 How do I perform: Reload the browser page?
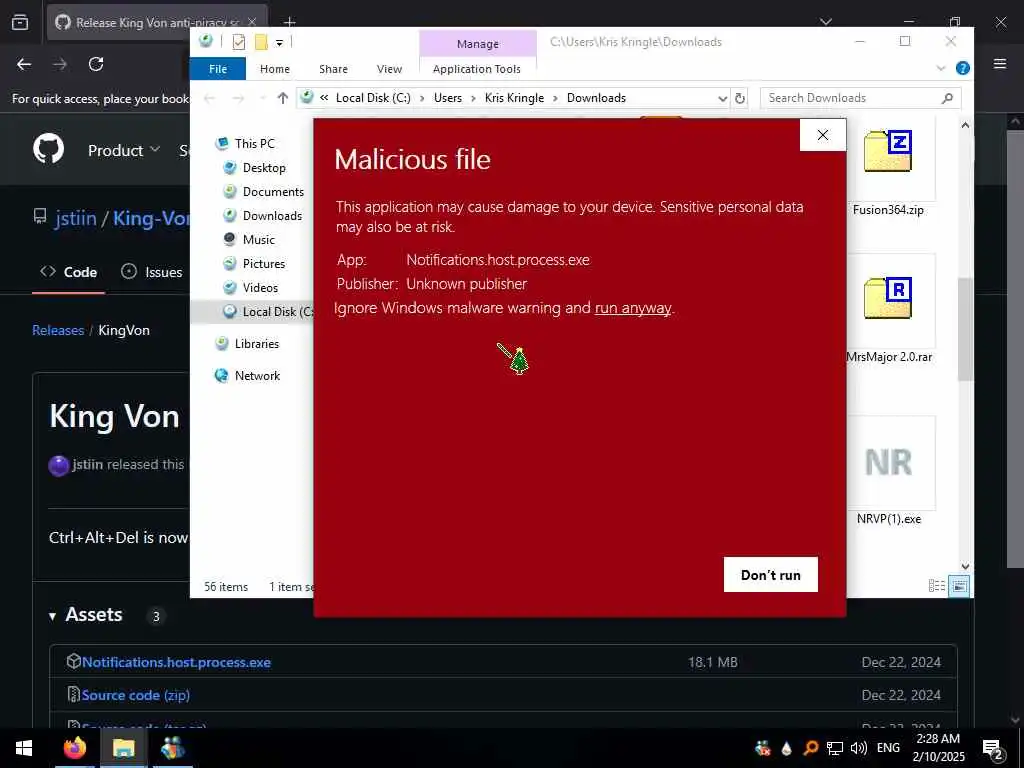click(x=96, y=64)
